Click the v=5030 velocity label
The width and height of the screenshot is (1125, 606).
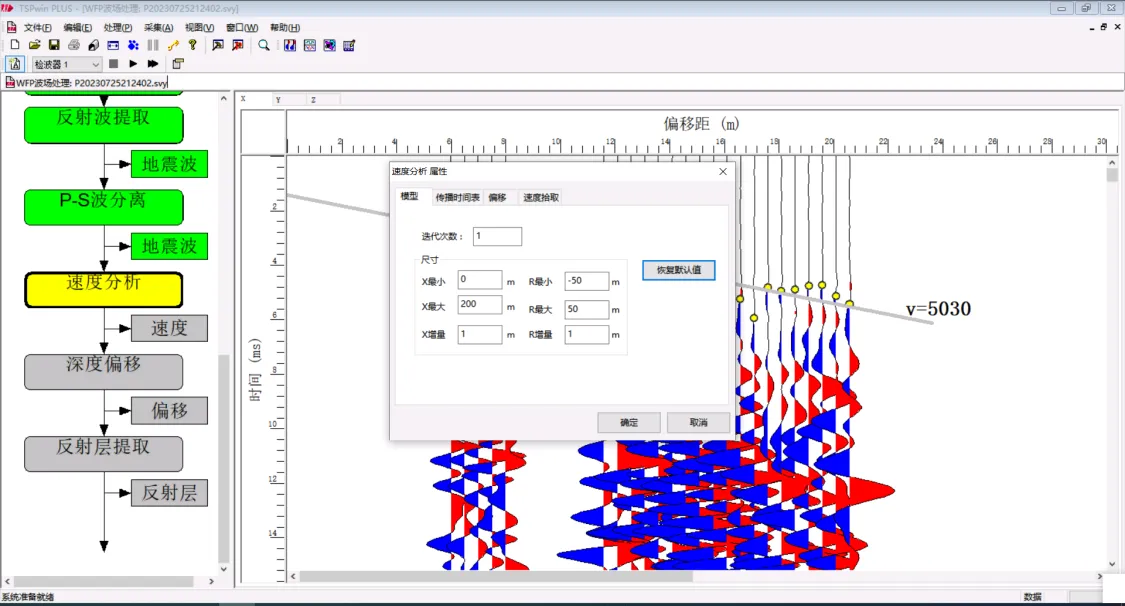click(938, 309)
